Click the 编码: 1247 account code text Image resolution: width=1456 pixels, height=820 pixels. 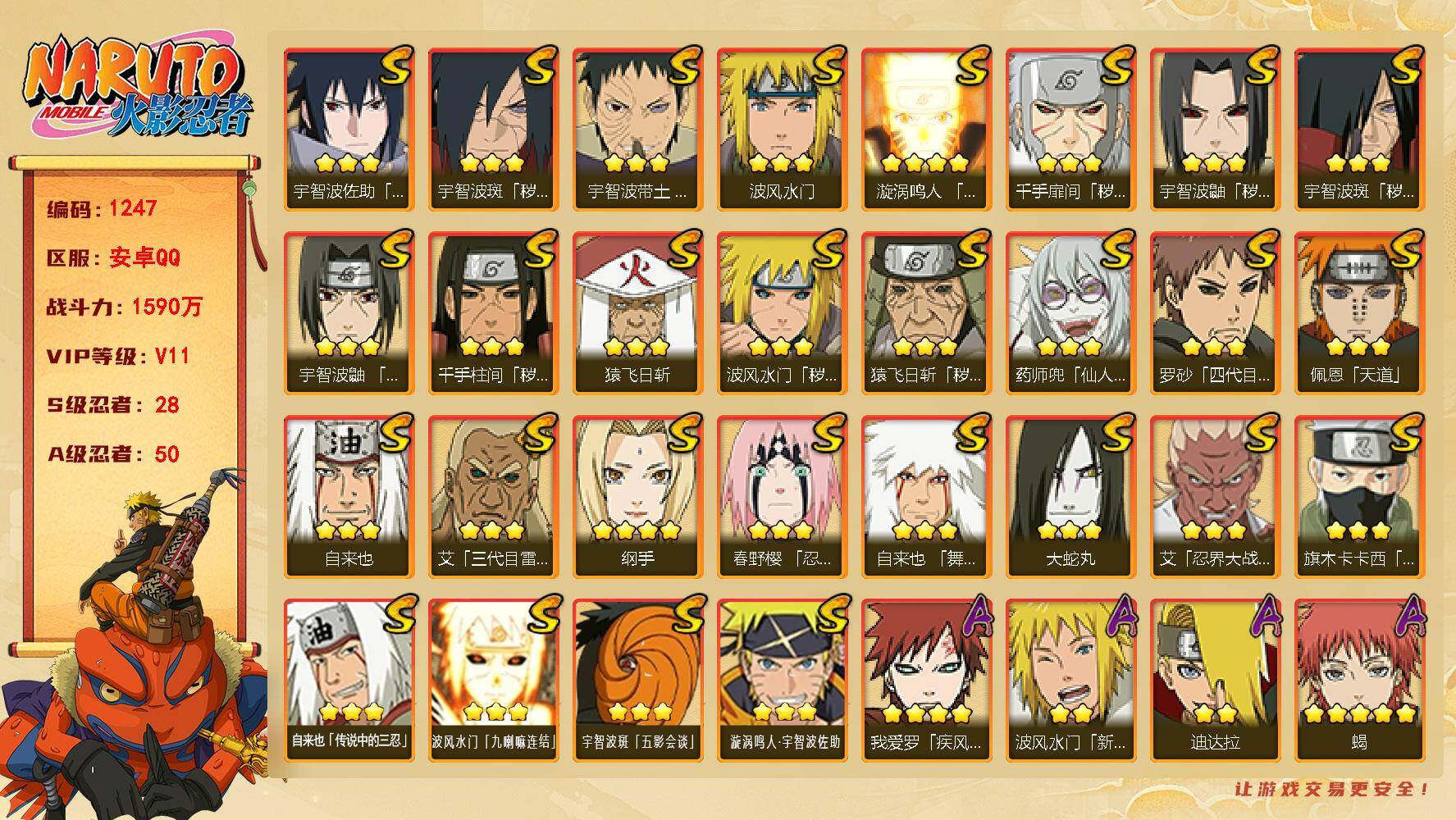102,208
